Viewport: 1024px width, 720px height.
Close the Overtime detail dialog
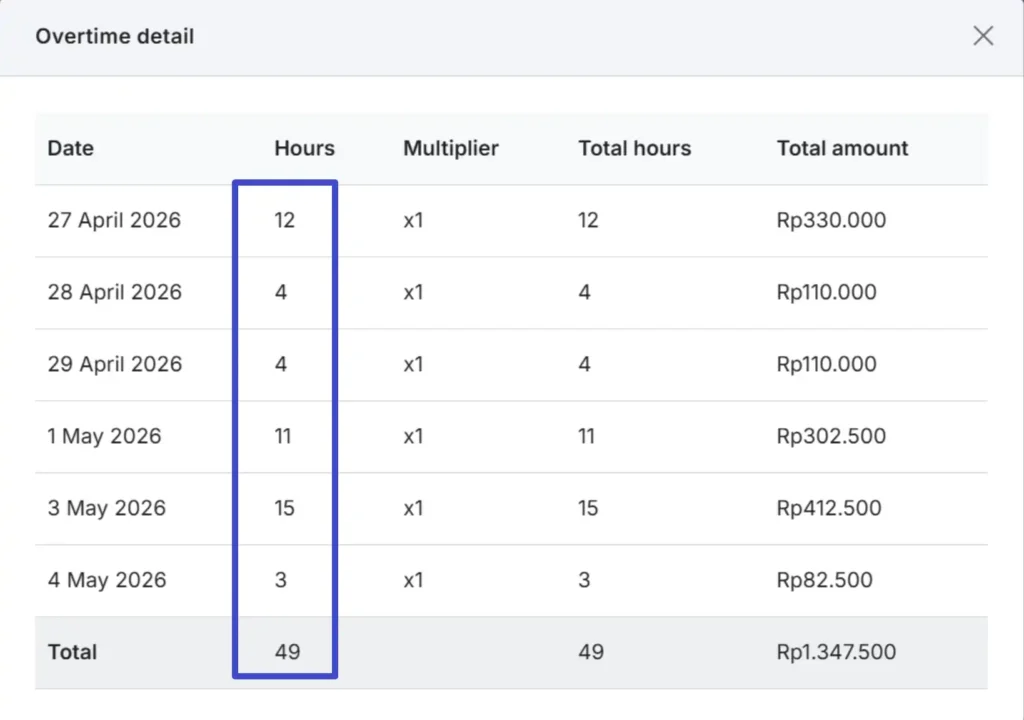click(983, 36)
